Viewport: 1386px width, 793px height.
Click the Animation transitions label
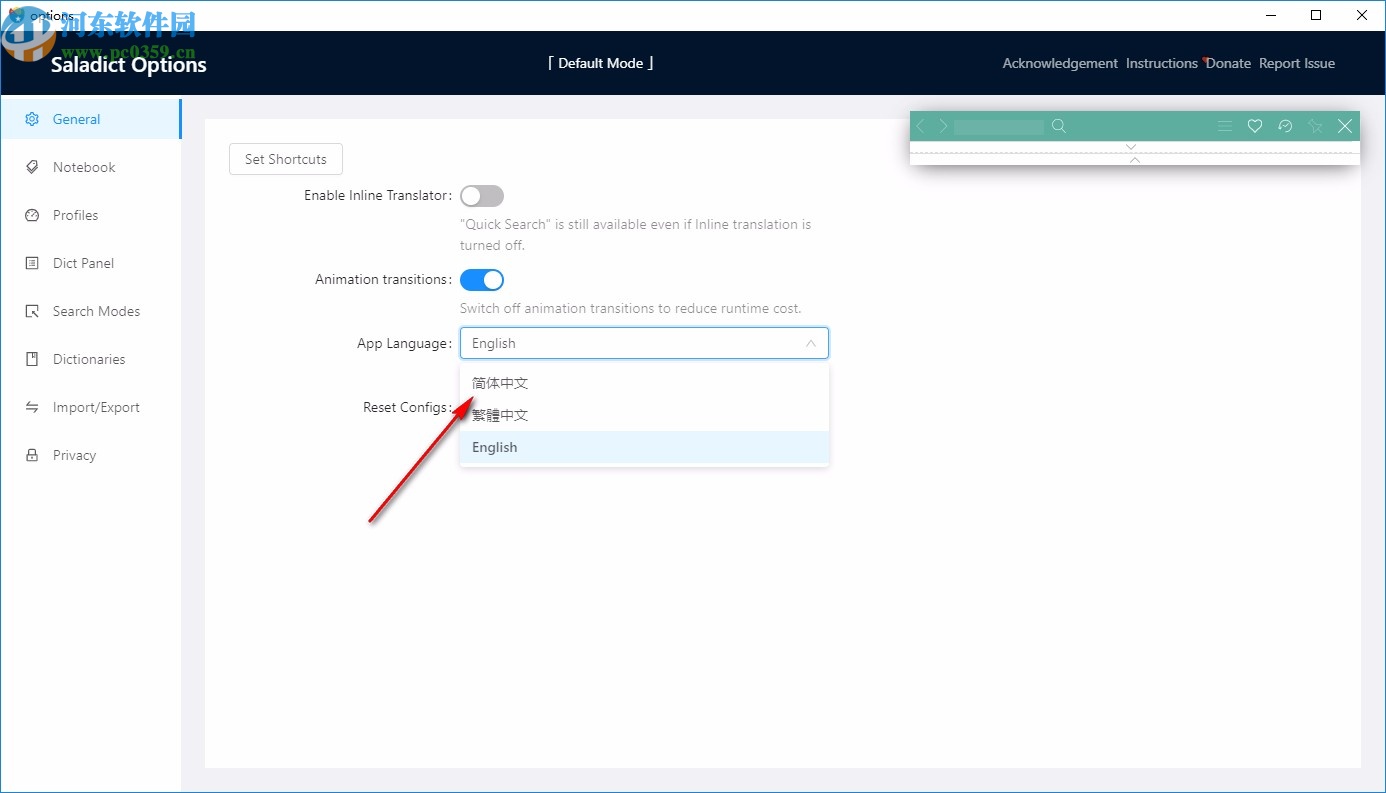coord(384,280)
